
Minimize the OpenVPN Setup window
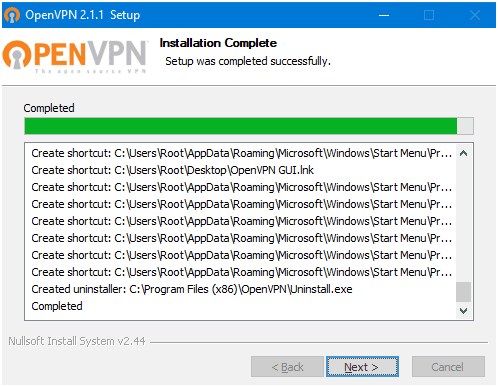pos(384,15)
